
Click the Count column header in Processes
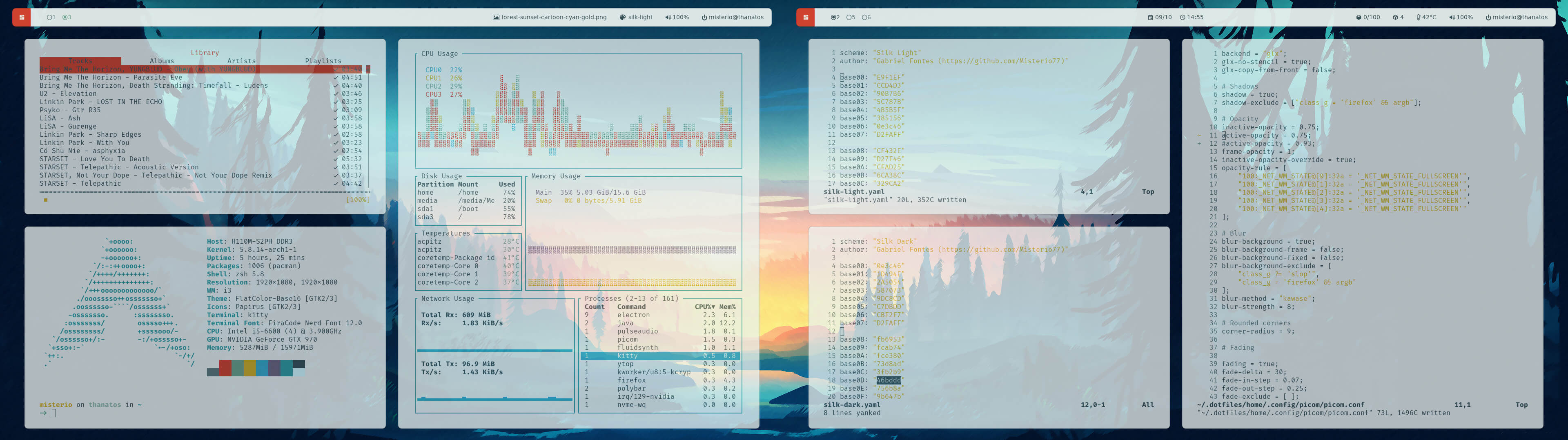coord(595,307)
